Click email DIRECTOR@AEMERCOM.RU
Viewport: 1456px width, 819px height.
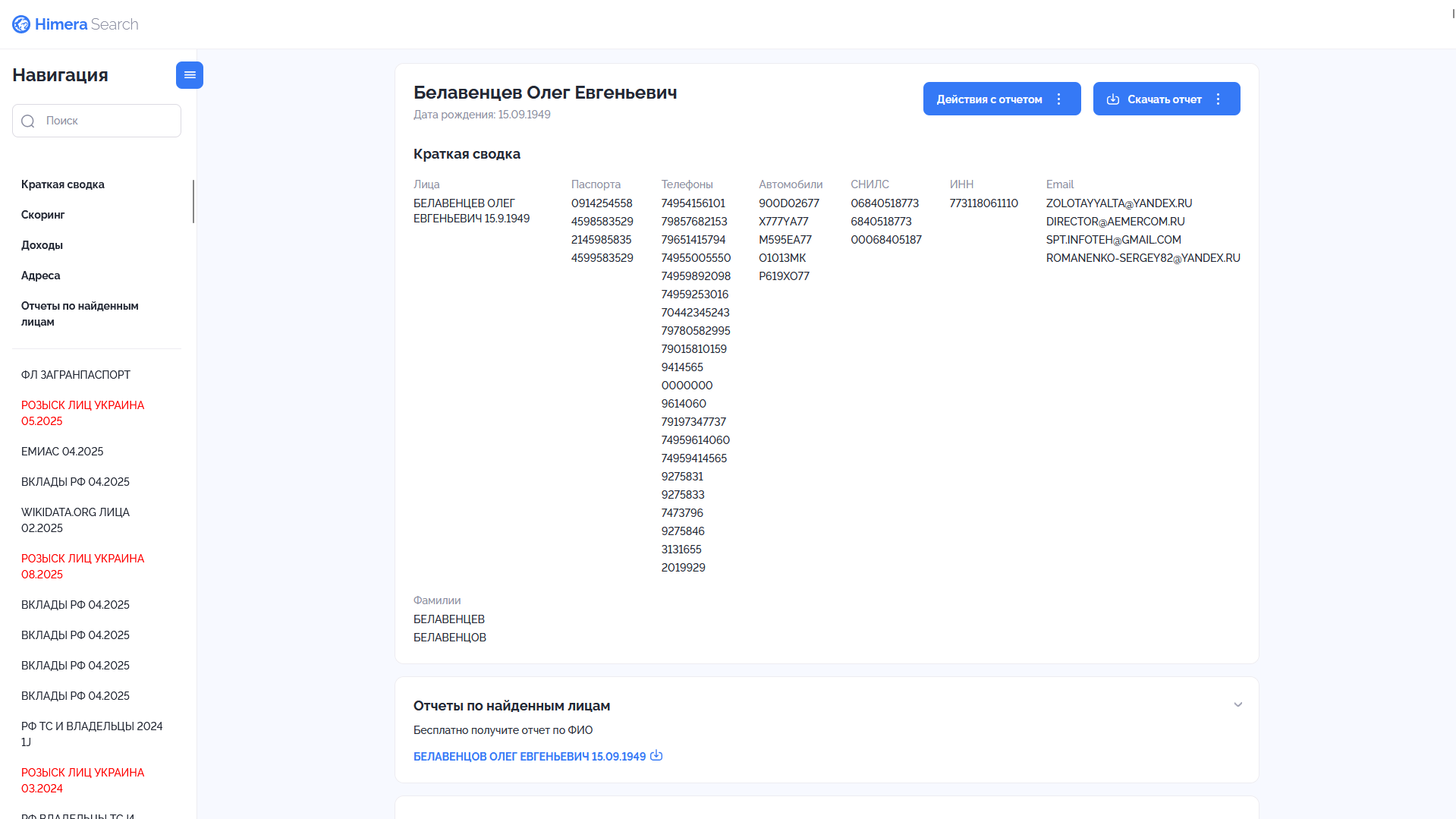[x=1115, y=222]
